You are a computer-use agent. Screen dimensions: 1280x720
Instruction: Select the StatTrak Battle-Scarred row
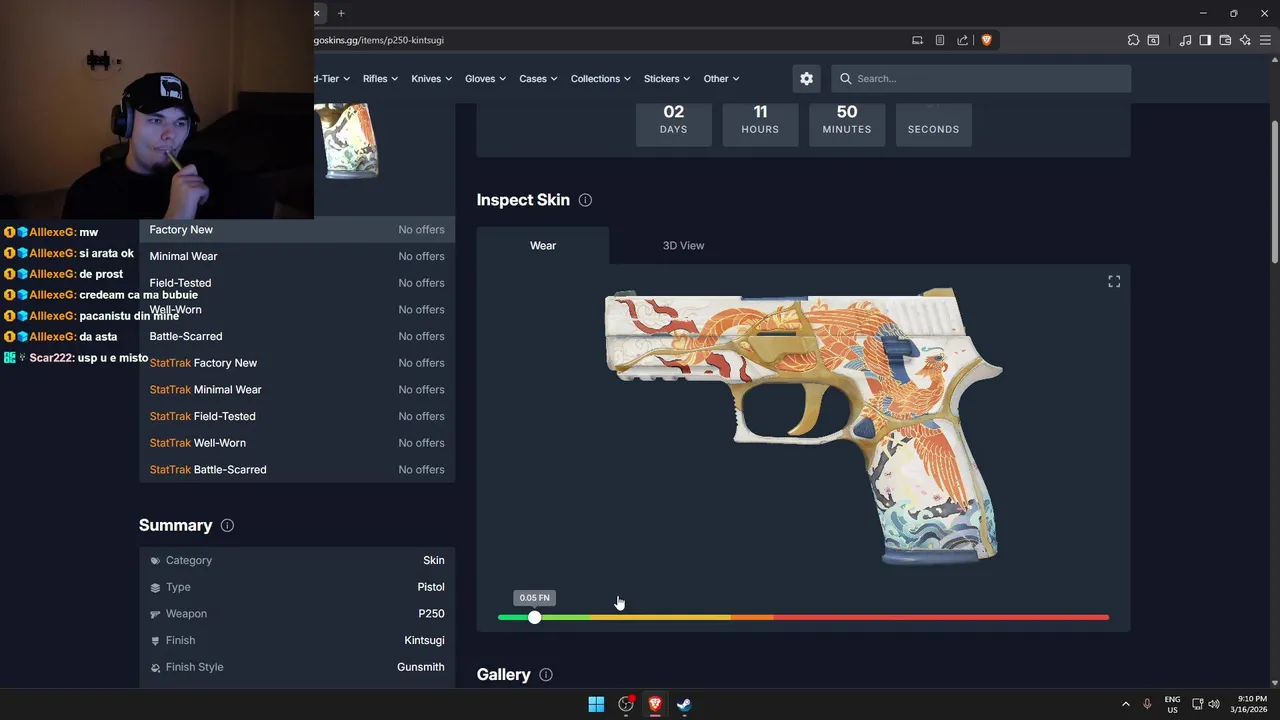click(297, 469)
